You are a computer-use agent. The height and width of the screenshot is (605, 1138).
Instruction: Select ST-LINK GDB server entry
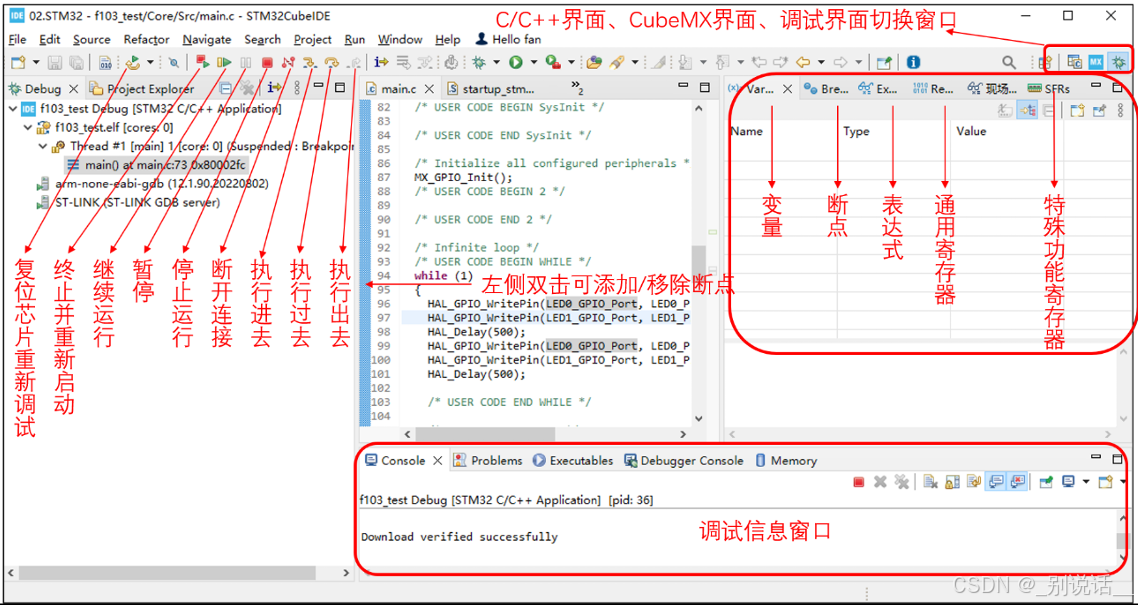click(x=128, y=203)
